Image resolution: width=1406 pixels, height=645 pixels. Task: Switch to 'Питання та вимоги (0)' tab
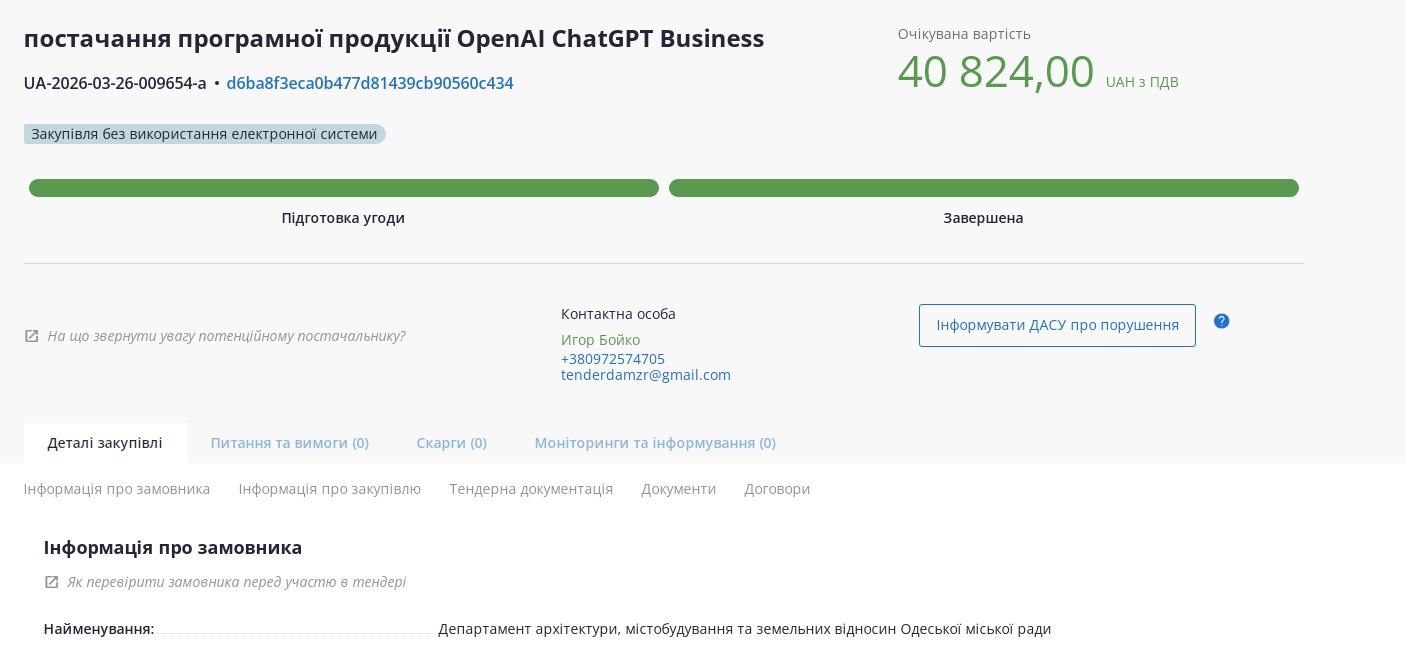(289, 443)
